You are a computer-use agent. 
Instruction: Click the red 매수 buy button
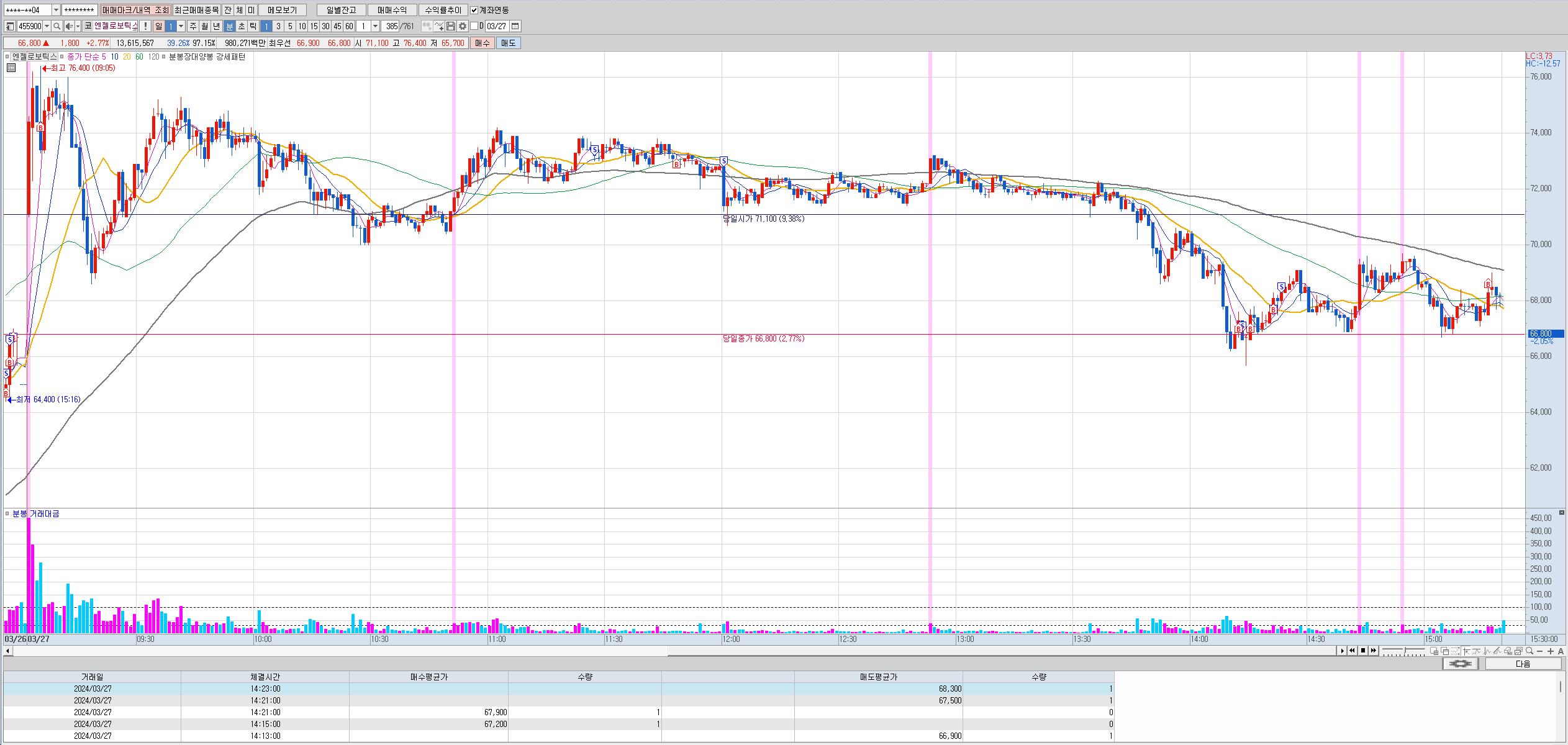(483, 43)
